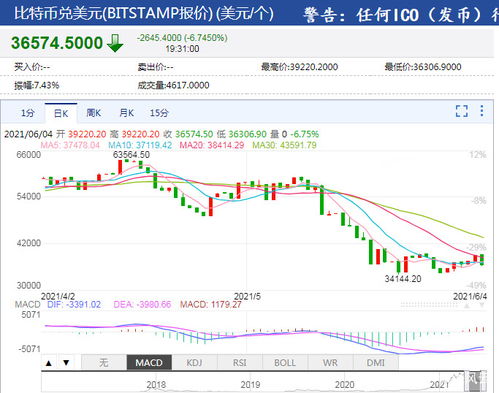Open fullscreen chart view icon

(462, 111)
